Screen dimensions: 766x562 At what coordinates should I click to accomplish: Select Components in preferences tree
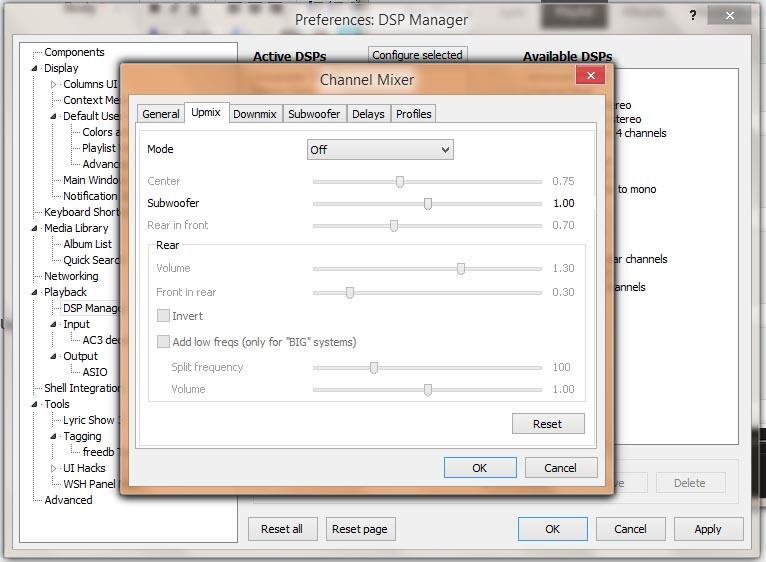pos(74,52)
